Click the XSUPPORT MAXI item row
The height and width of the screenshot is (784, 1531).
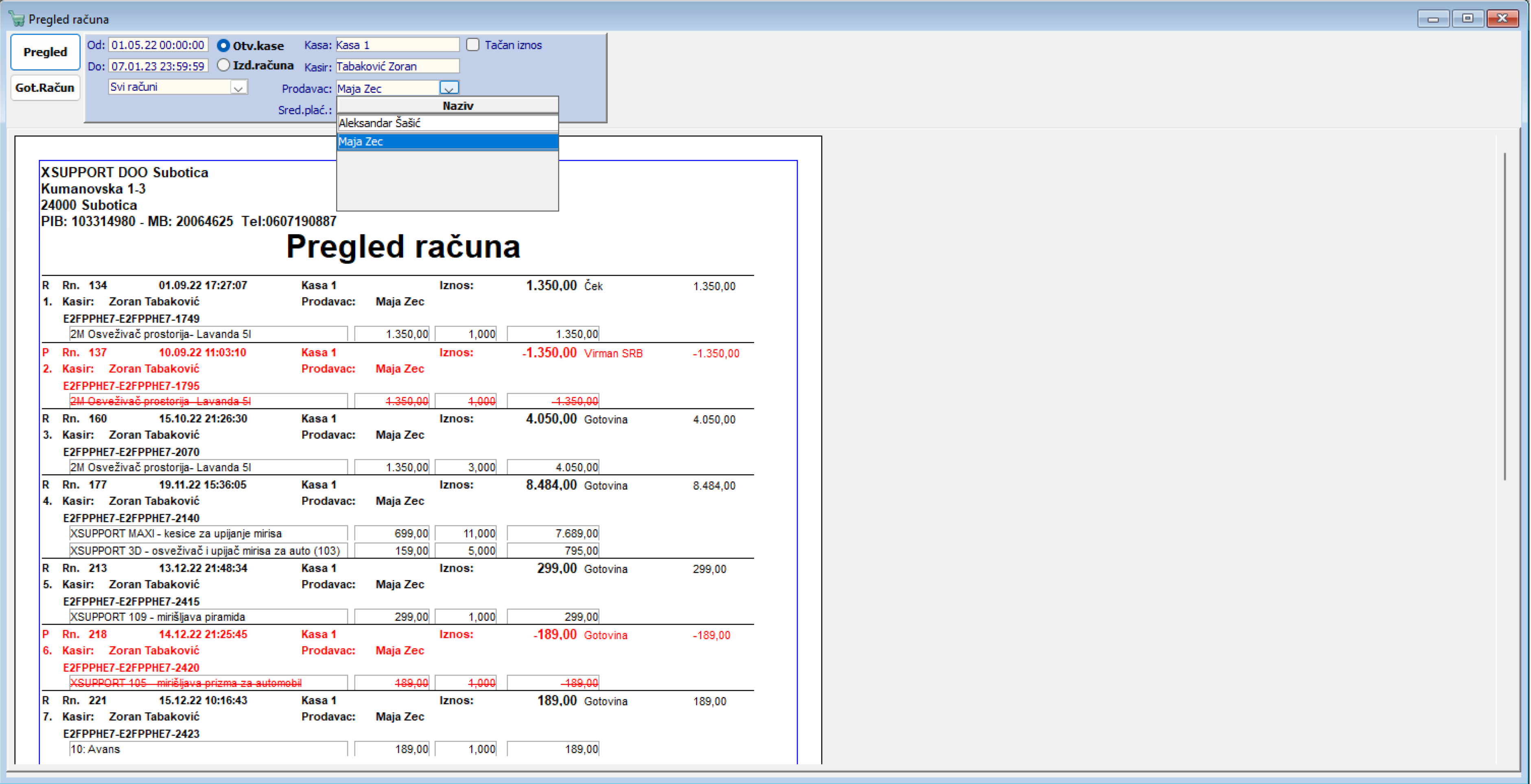pyautogui.click(x=334, y=534)
